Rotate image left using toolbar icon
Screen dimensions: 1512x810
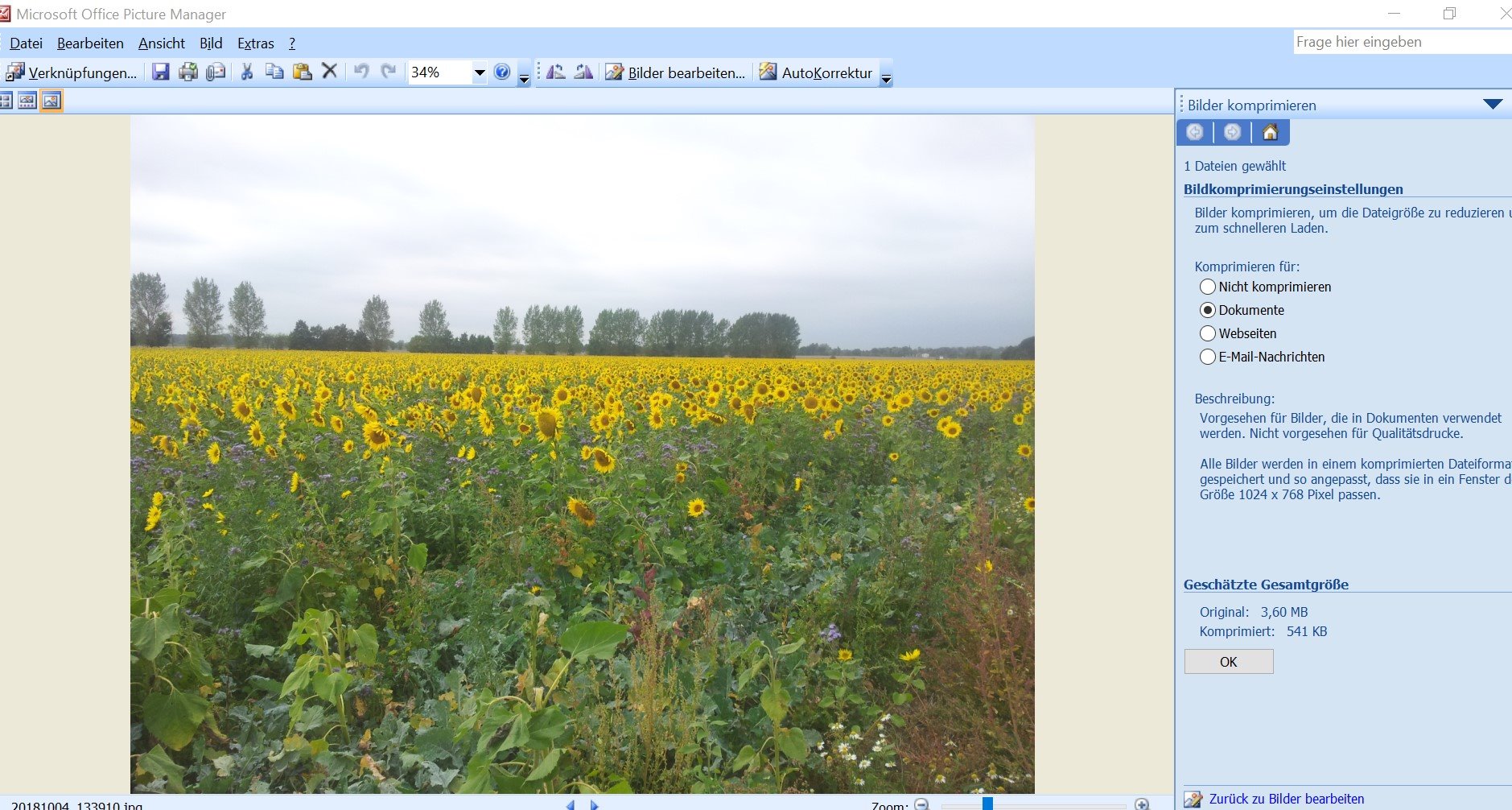tap(556, 72)
